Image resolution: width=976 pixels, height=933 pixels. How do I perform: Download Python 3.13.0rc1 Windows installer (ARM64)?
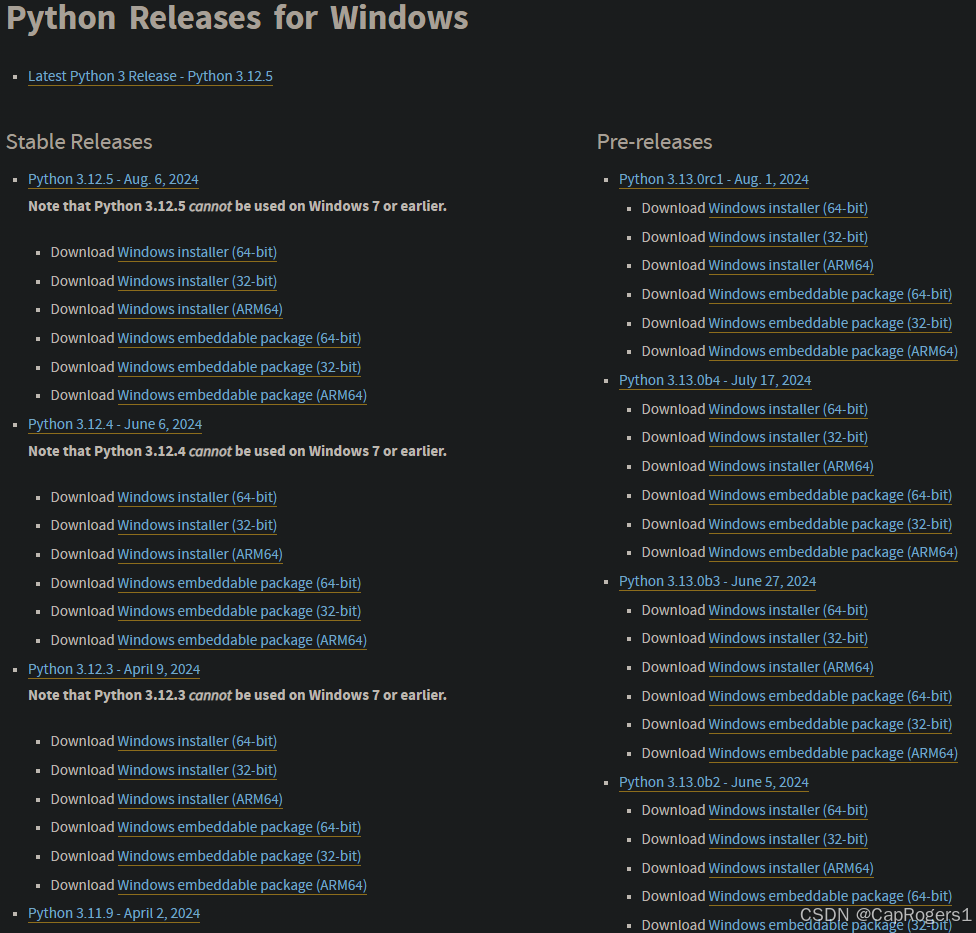(791, 265)
